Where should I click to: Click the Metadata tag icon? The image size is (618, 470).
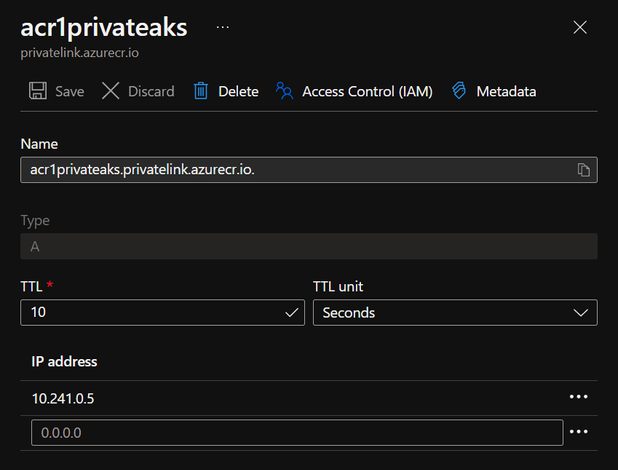pos(459,91)
